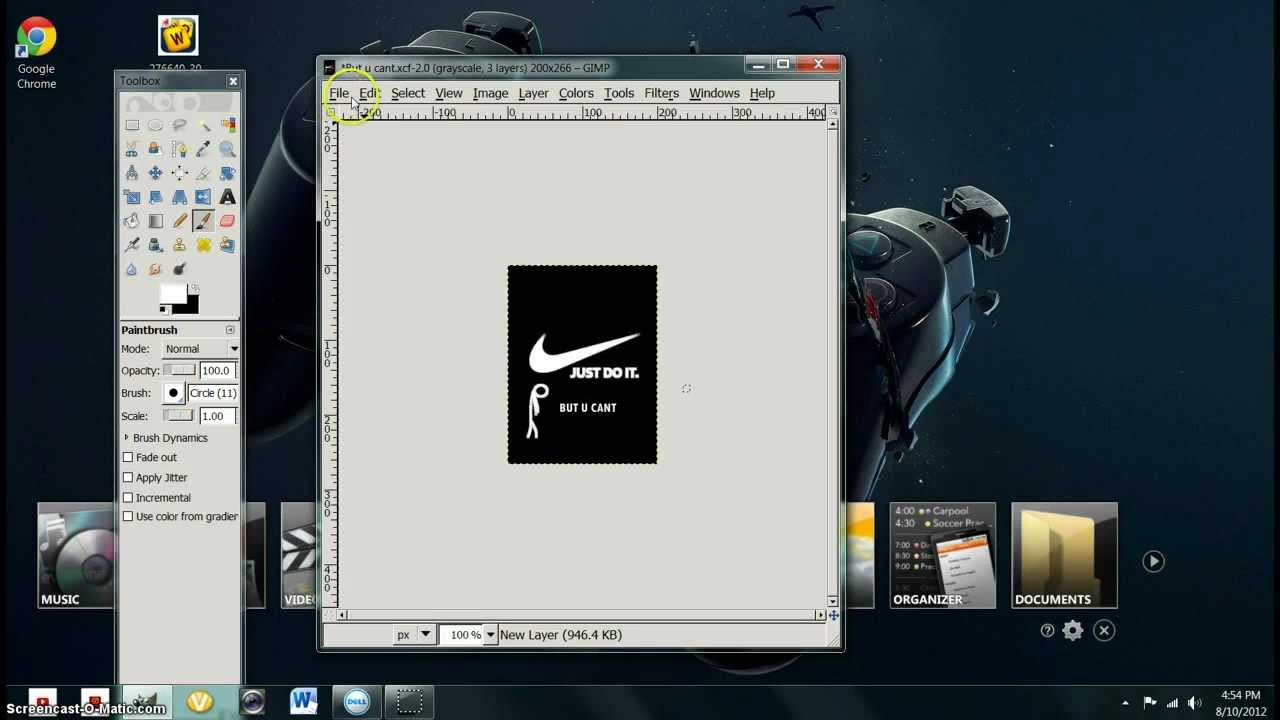Activate the Paths tool
Viewport: 1280px width, 720px height.
click(x=179, y=149)
